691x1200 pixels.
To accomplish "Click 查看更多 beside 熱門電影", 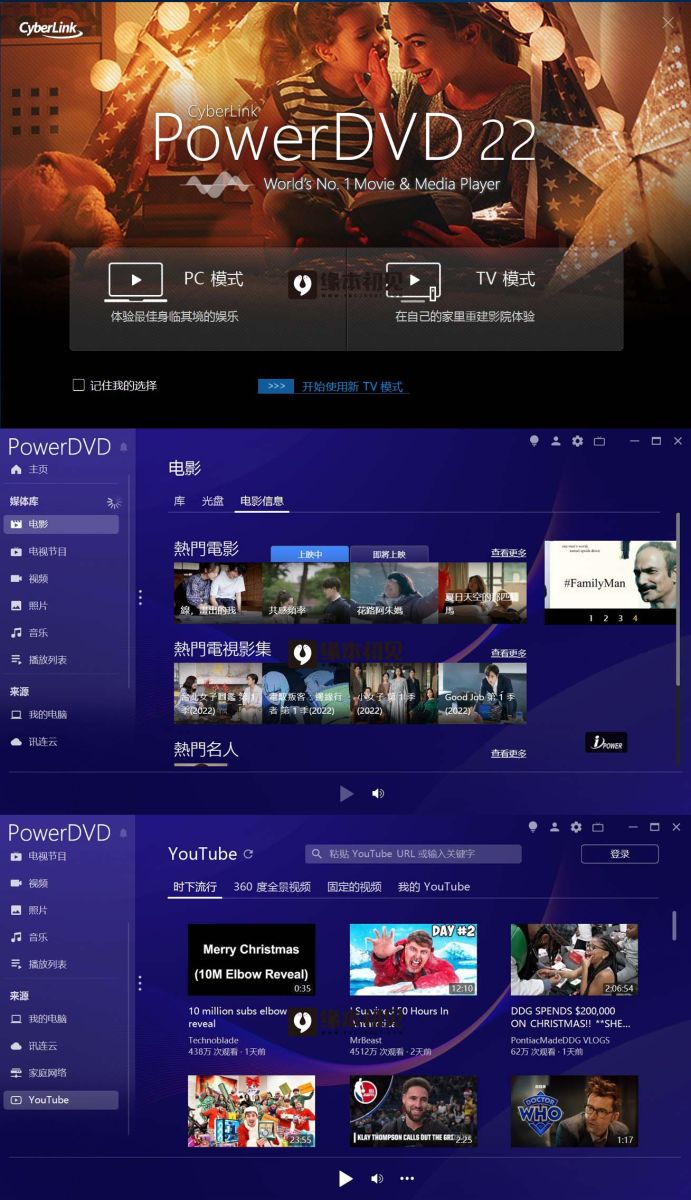I will pyautogui.click(x=508, y=553).
